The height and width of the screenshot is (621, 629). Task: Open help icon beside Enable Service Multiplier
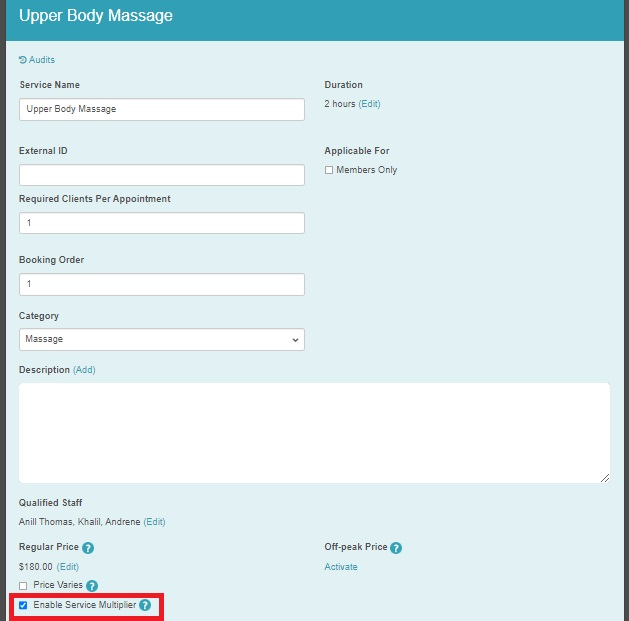click(x=145, y=605)
